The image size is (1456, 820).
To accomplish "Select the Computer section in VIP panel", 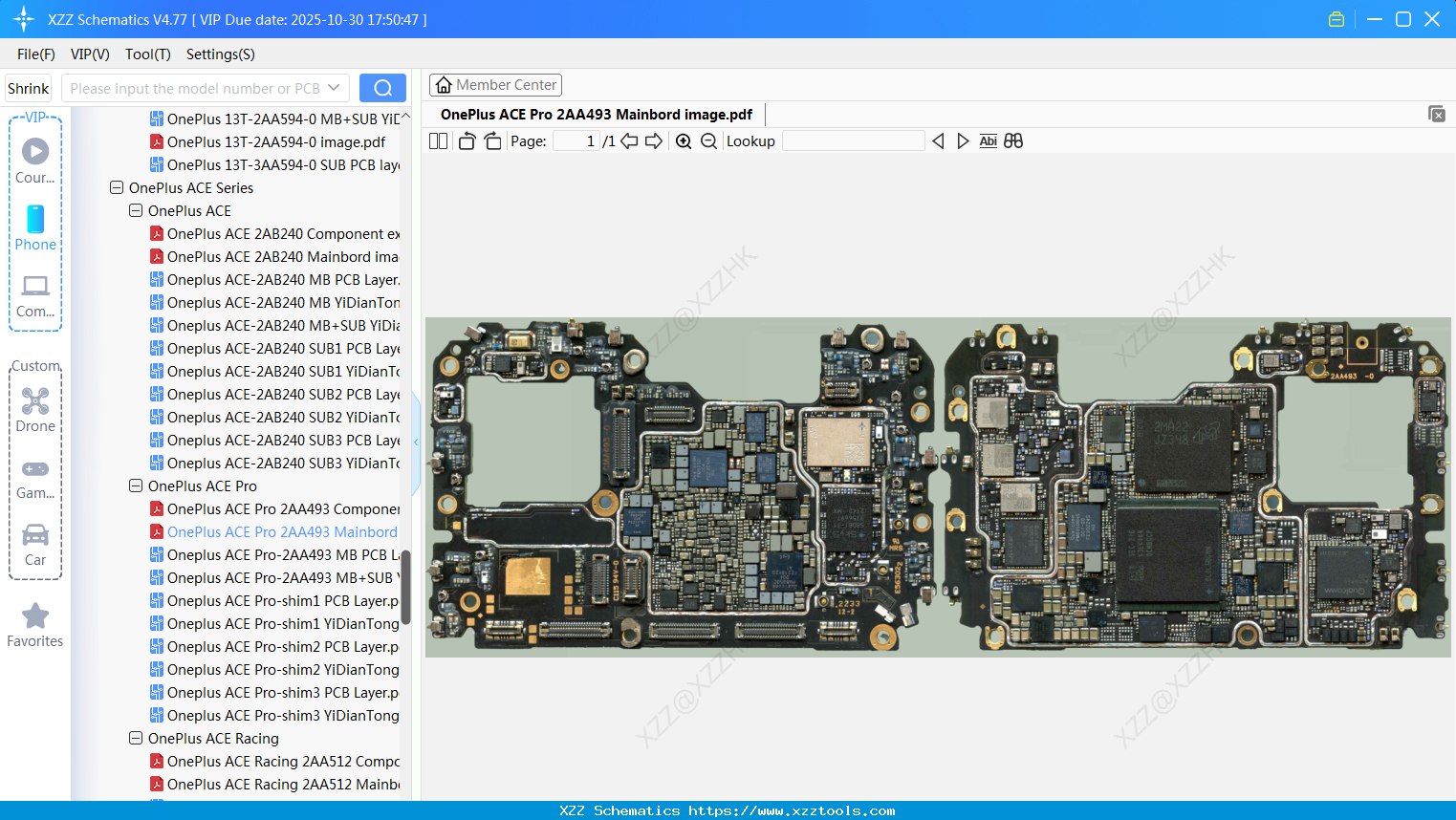I will 35,297.
